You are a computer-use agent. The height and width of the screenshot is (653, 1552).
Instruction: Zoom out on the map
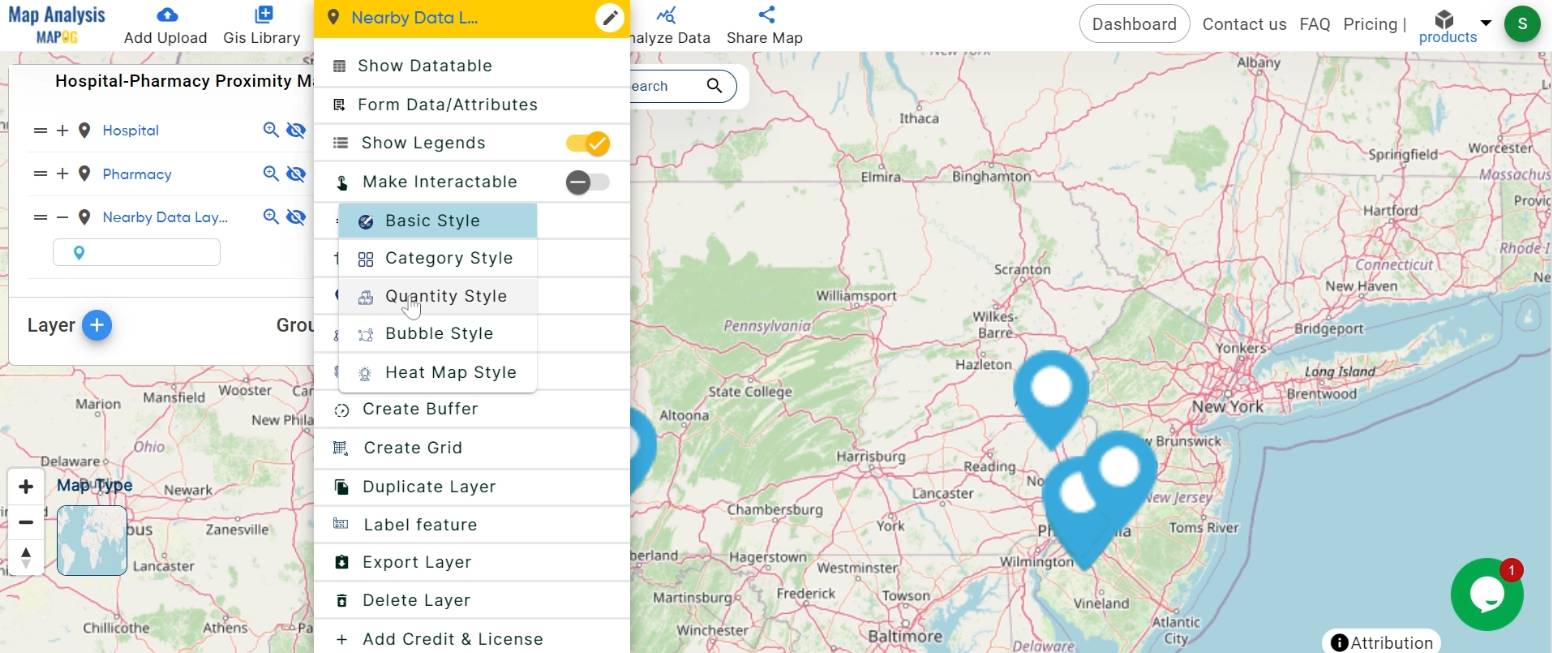click(26, 522)
